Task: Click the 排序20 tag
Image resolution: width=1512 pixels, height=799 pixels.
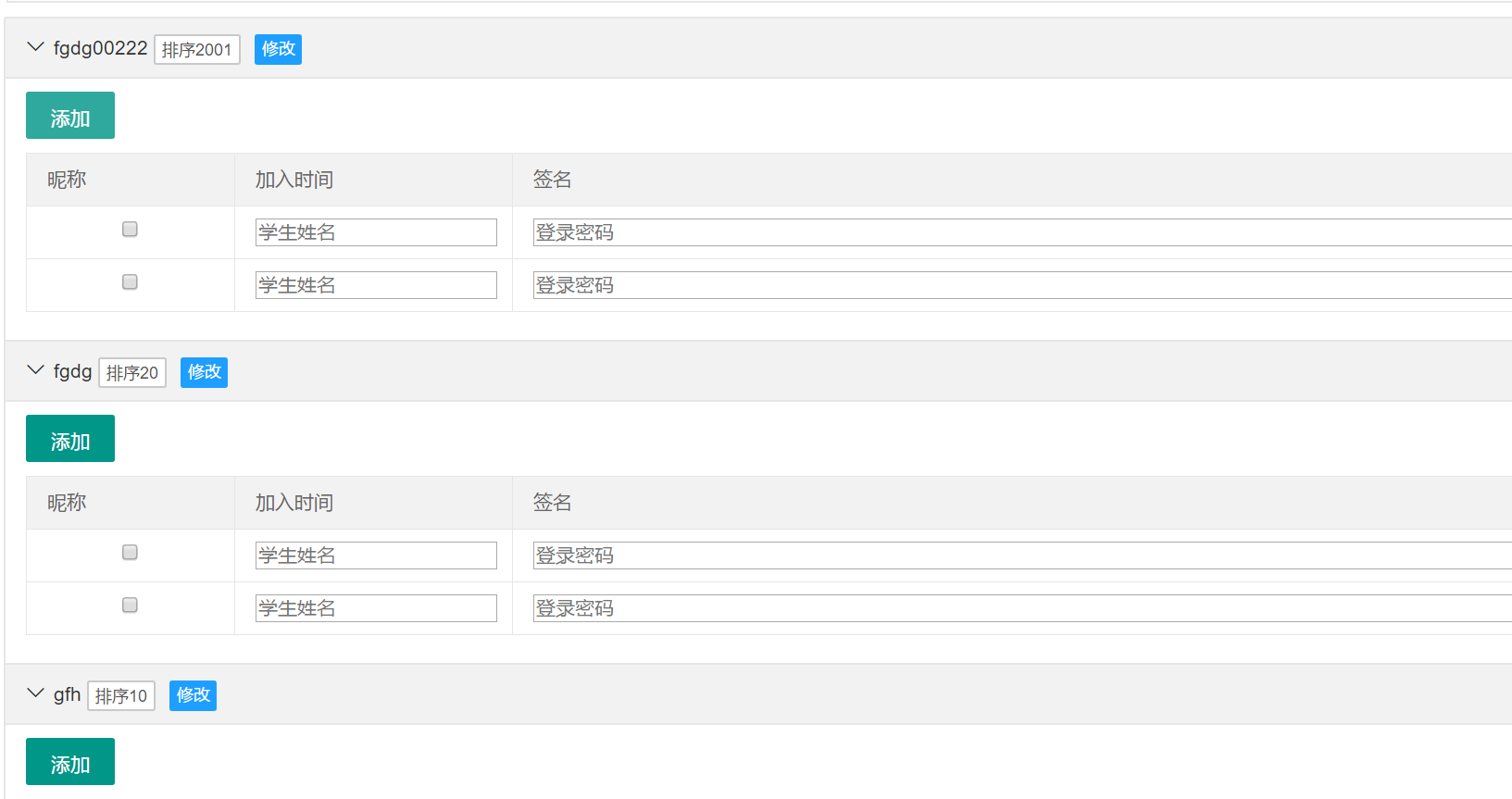Action: 132,372
